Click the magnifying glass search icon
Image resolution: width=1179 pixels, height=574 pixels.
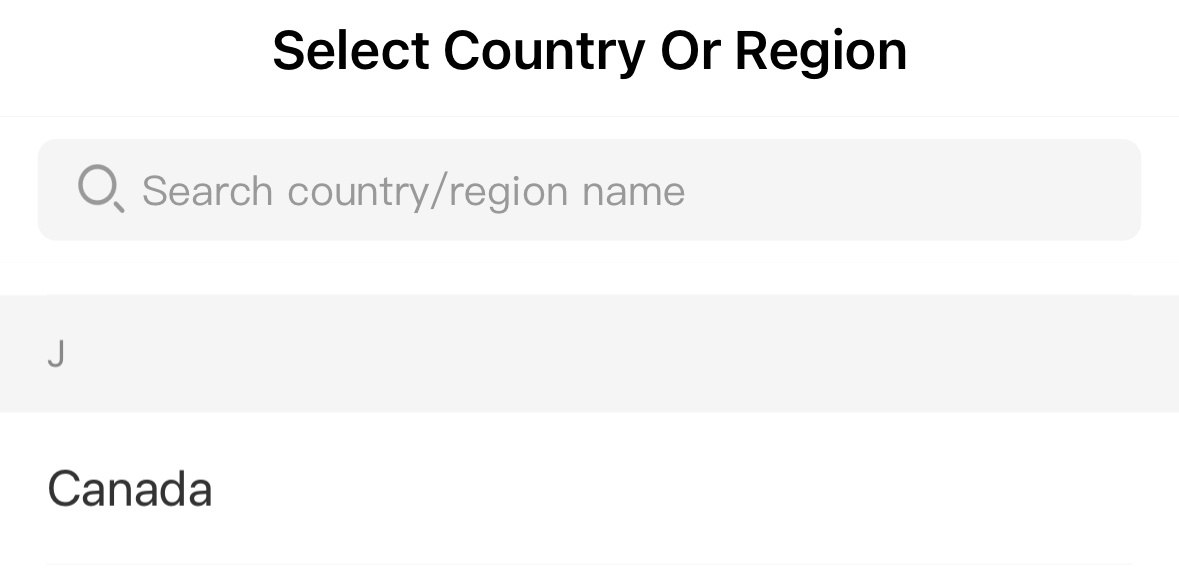coord(101,189)
